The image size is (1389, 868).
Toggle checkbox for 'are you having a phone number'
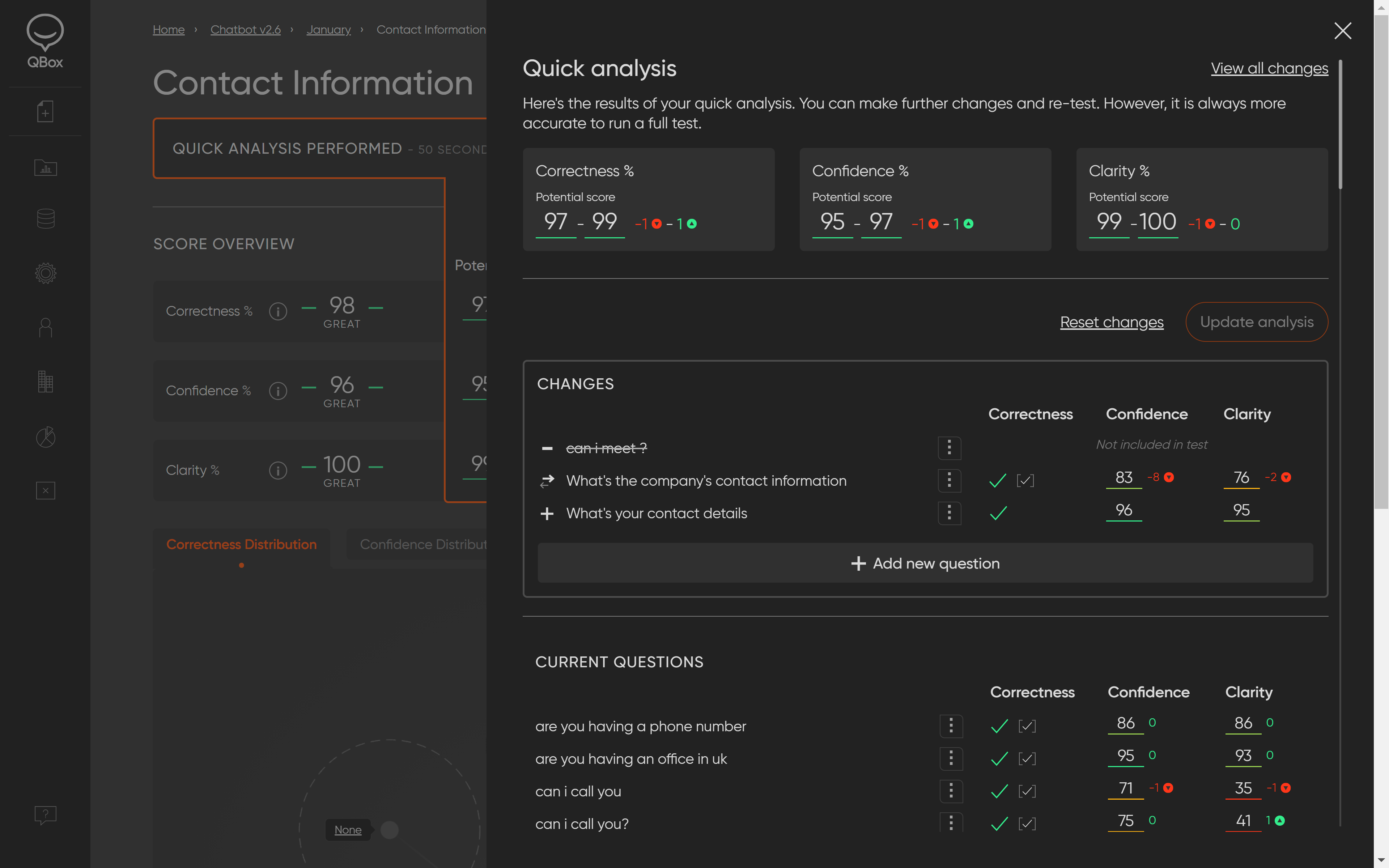[x=1027, y=726]
